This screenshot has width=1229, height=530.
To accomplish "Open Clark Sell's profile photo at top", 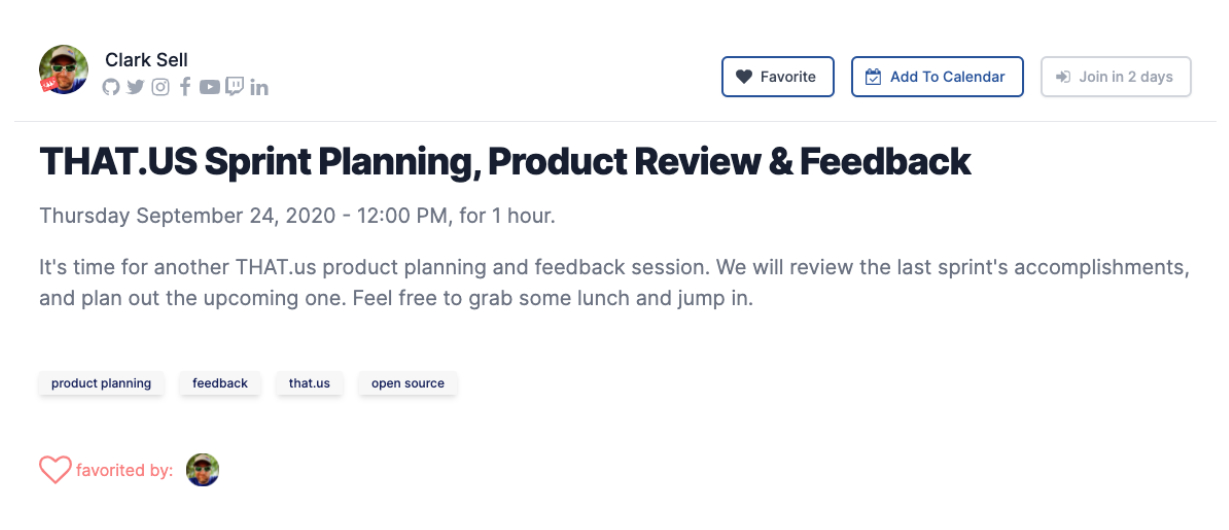I will [x=63, y=70].
